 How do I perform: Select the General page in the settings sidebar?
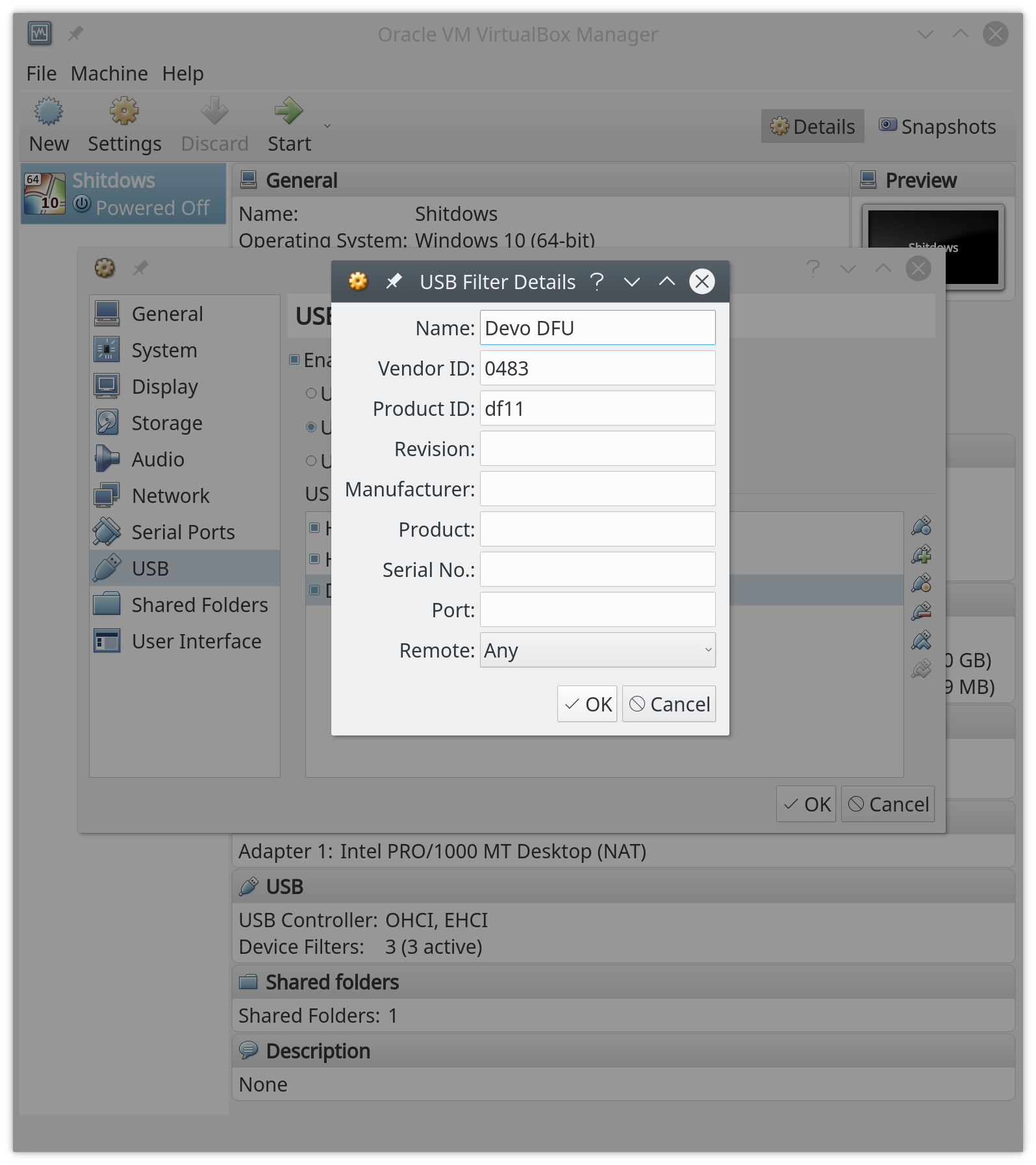(x=184, y=314)
